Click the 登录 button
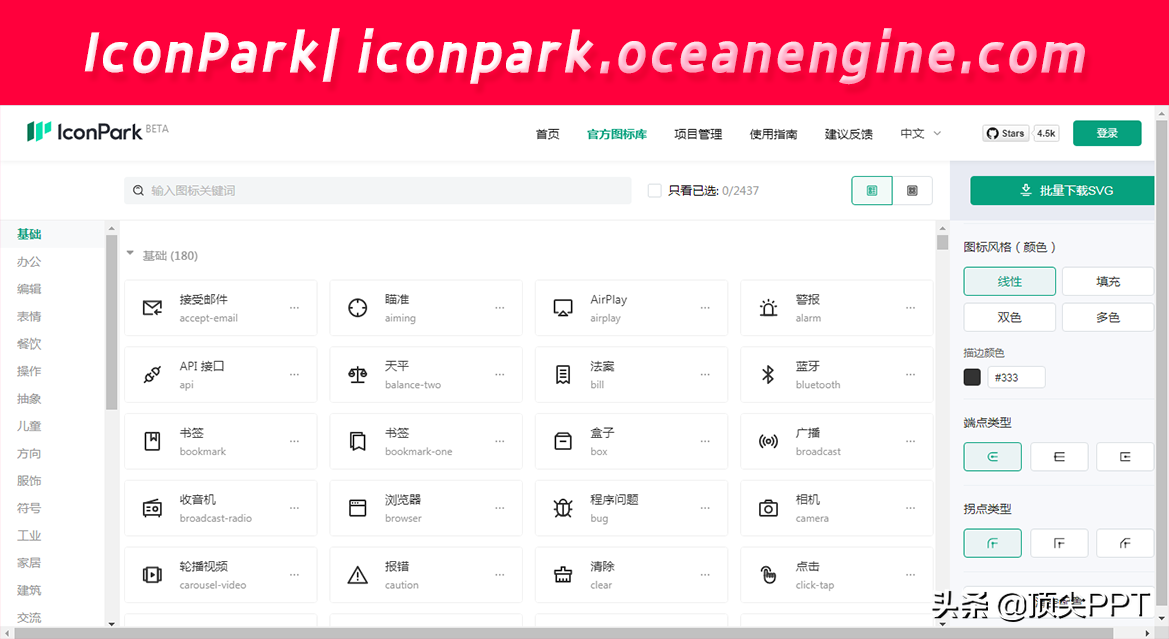This screenshot has height=639, width=1169. pyautogui.click(x=1107, y=133)
